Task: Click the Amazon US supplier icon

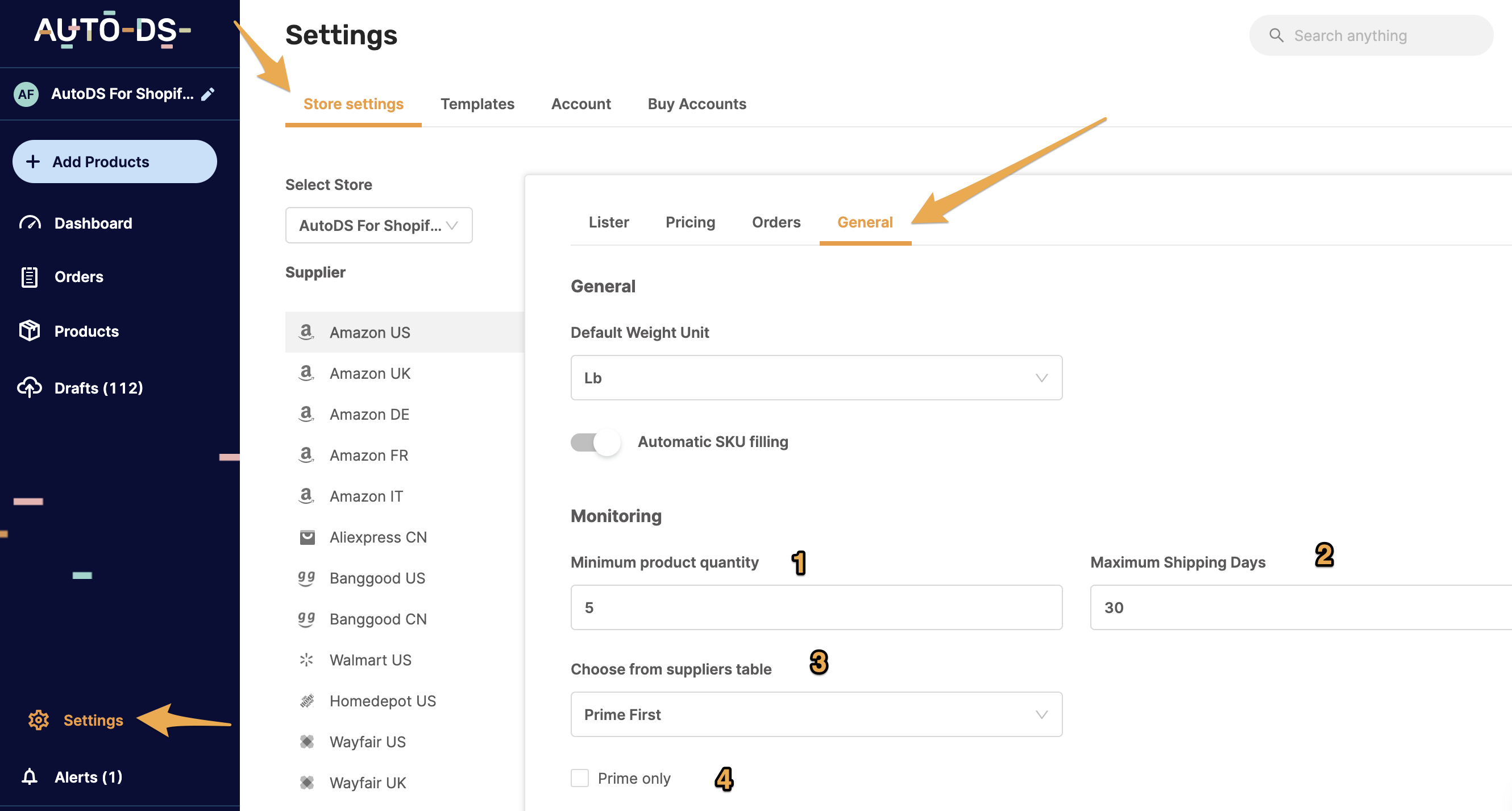Action: (306, 332)
